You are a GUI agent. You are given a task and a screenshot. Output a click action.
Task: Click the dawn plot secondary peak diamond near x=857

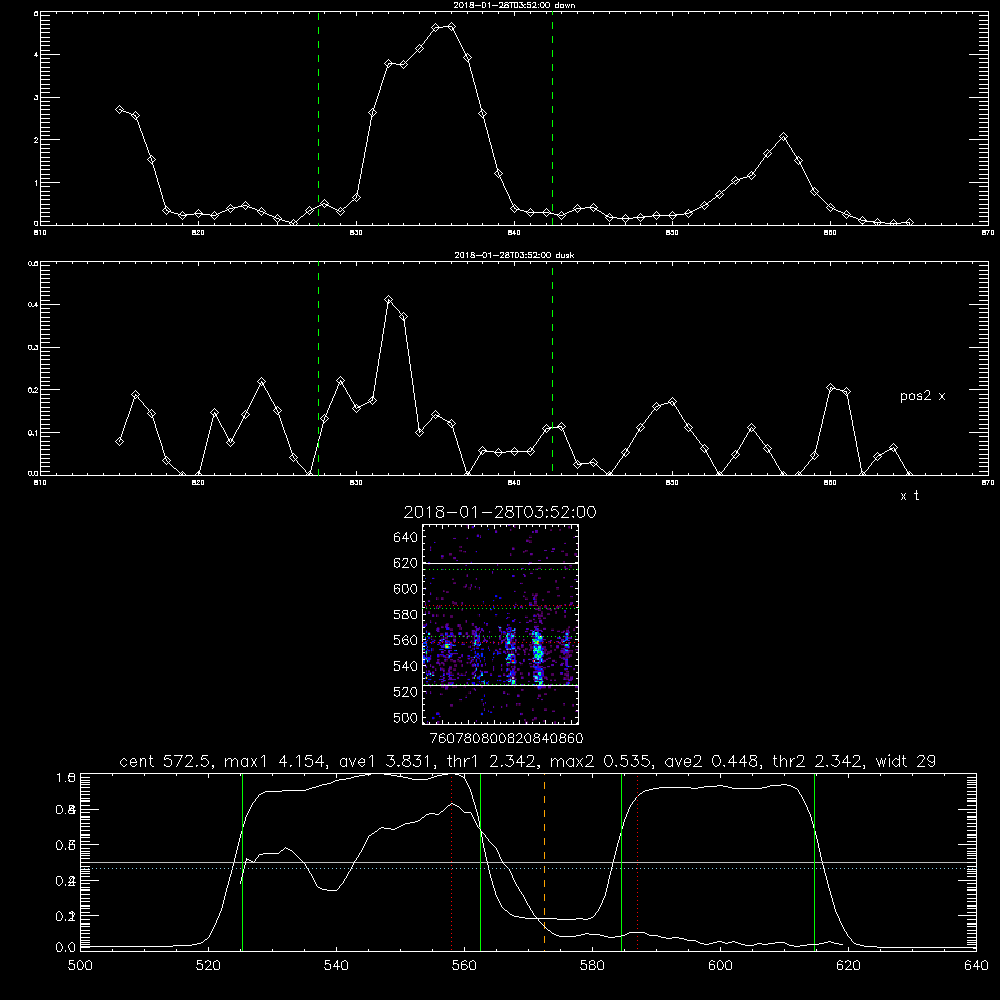click(784, 137)
